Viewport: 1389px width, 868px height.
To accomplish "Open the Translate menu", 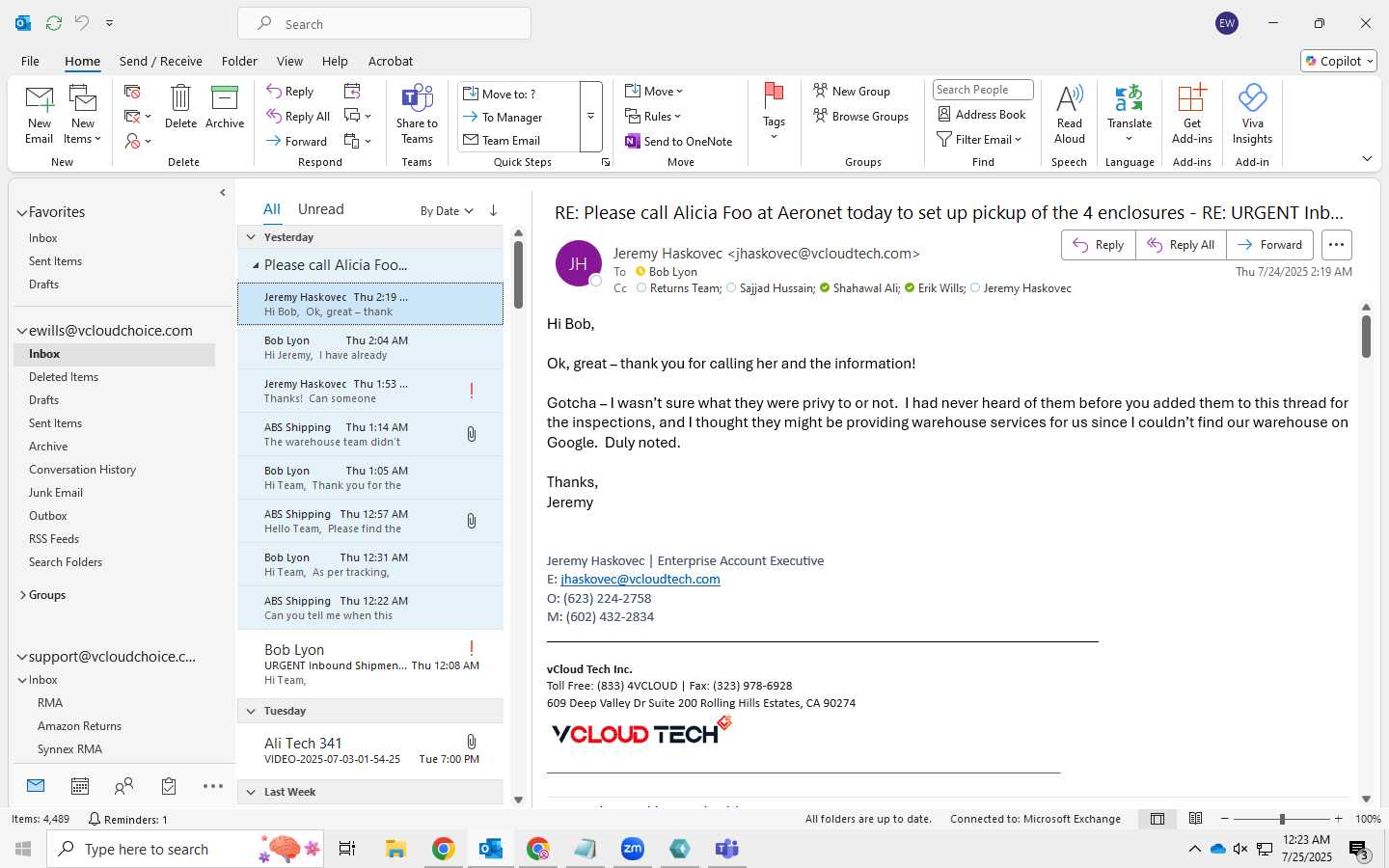I will pyautogui.click(x=1130, y=115).
